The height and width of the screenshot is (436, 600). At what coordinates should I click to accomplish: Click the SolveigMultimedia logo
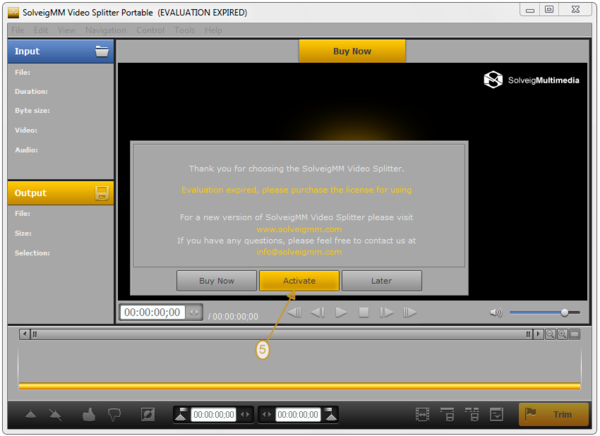click(531, 80)
